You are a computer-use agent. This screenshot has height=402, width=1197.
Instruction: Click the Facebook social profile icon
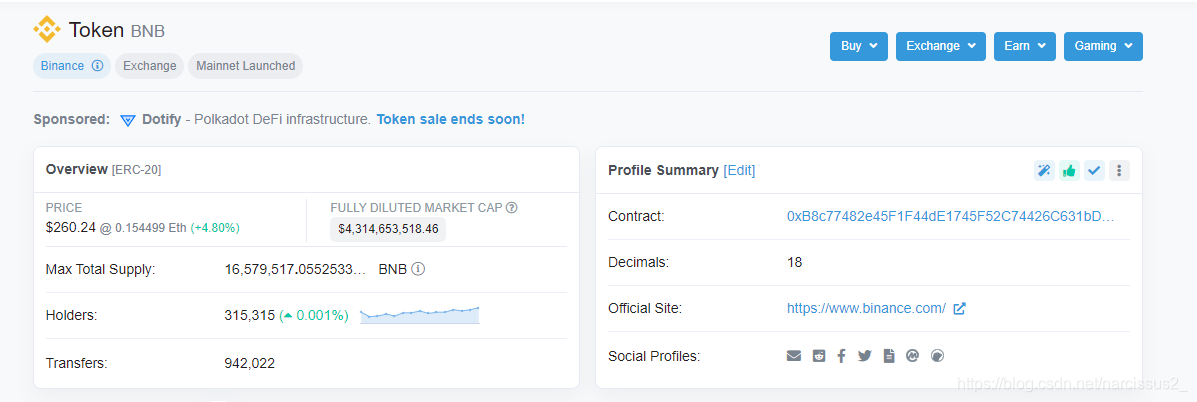841,355
